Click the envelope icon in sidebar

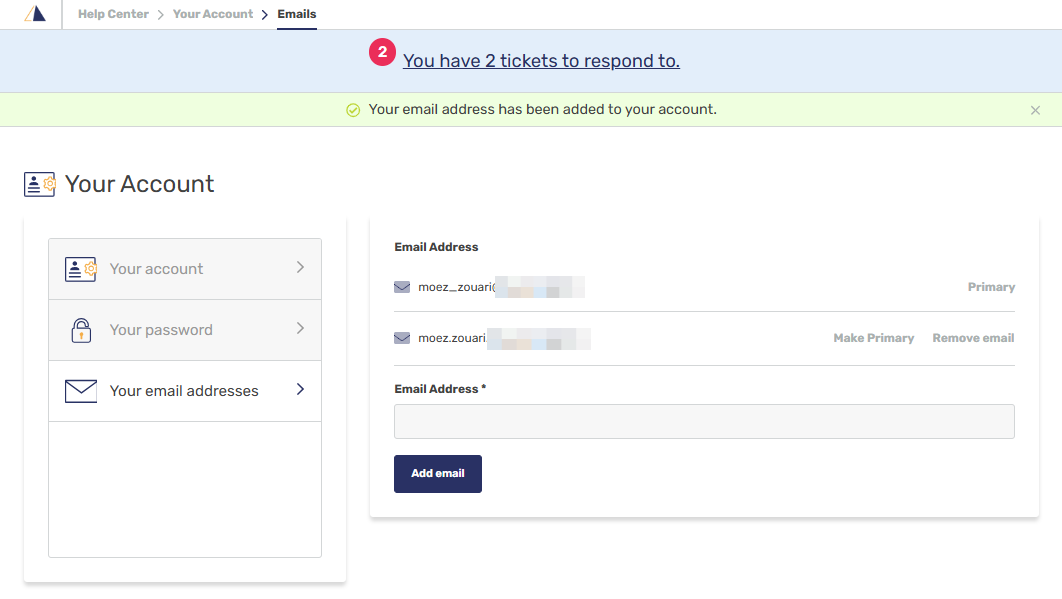pos(81,391)
